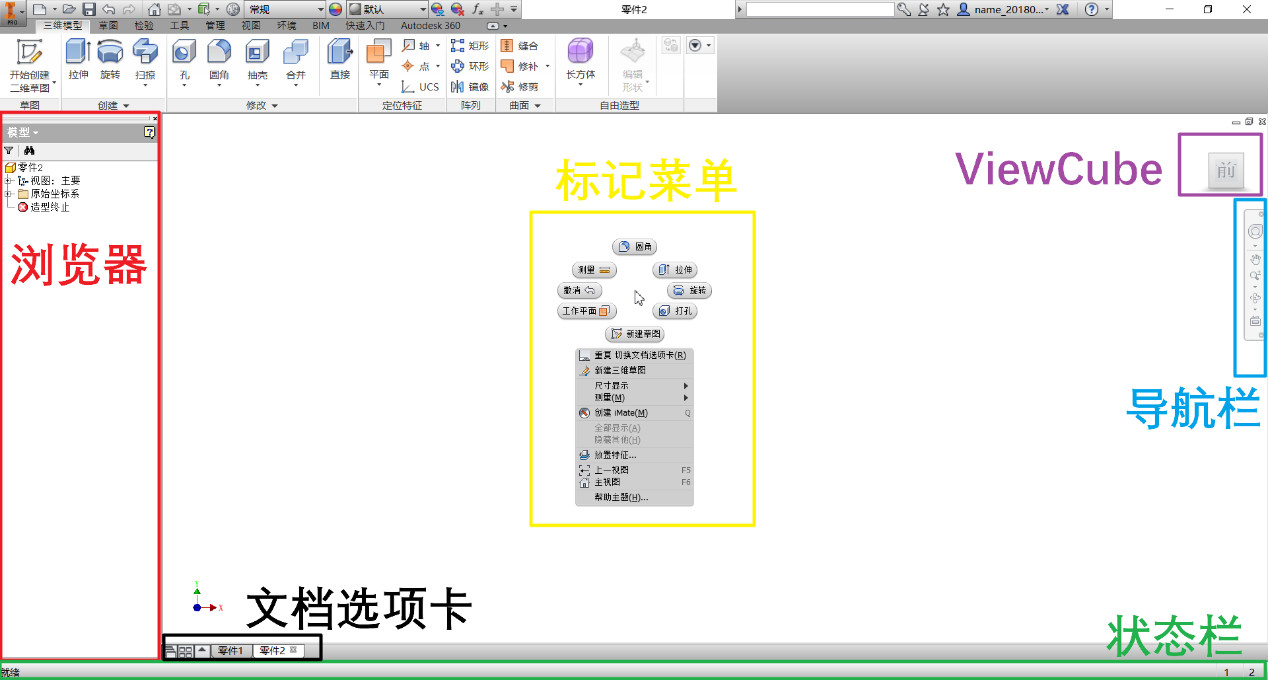This screenshot has height=680, width=1268.
Task: Select the 镜像 mirror tool
Action: pos(470,87)
